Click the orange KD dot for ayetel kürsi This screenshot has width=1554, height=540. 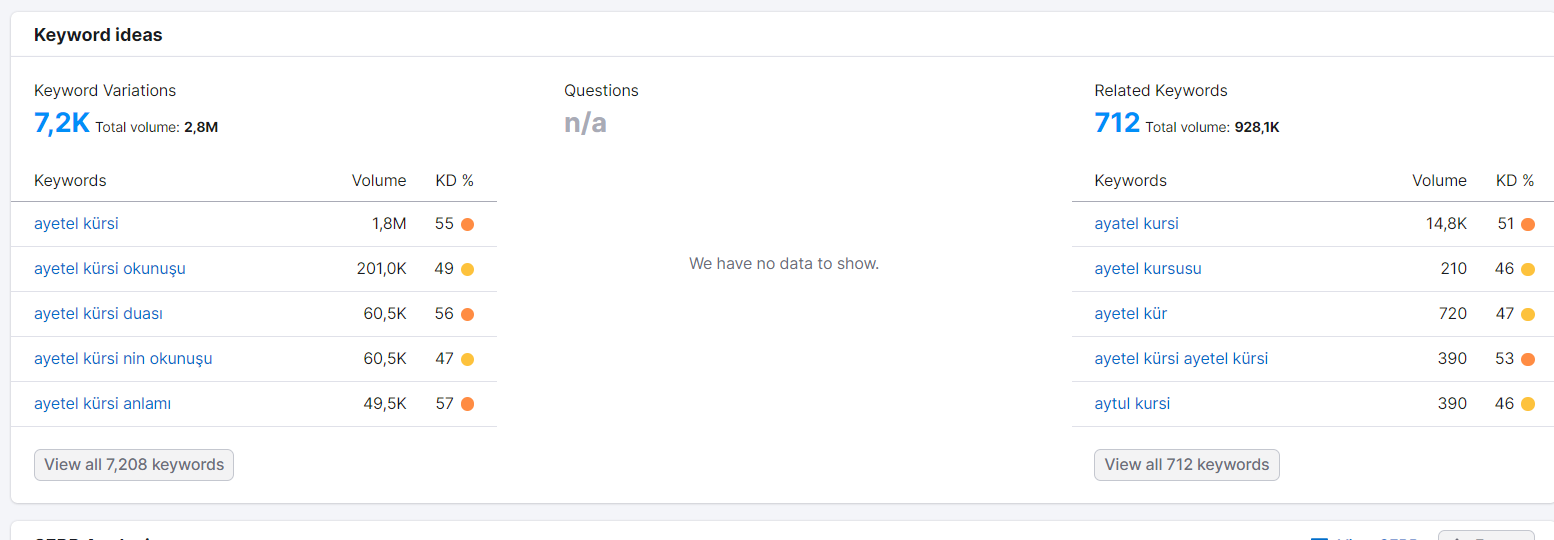(467, 224)
